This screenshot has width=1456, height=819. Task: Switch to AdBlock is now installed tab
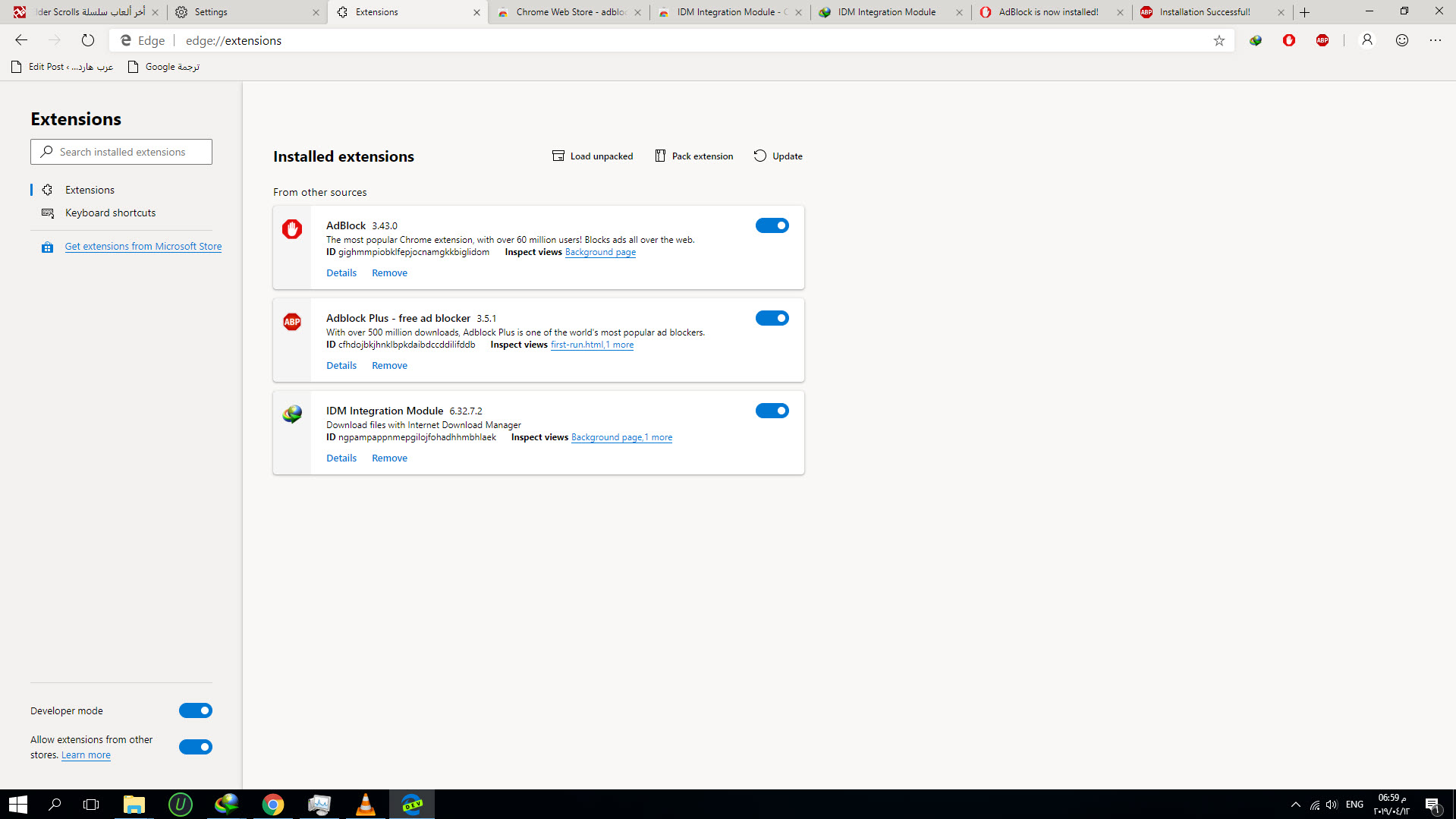1052,12
